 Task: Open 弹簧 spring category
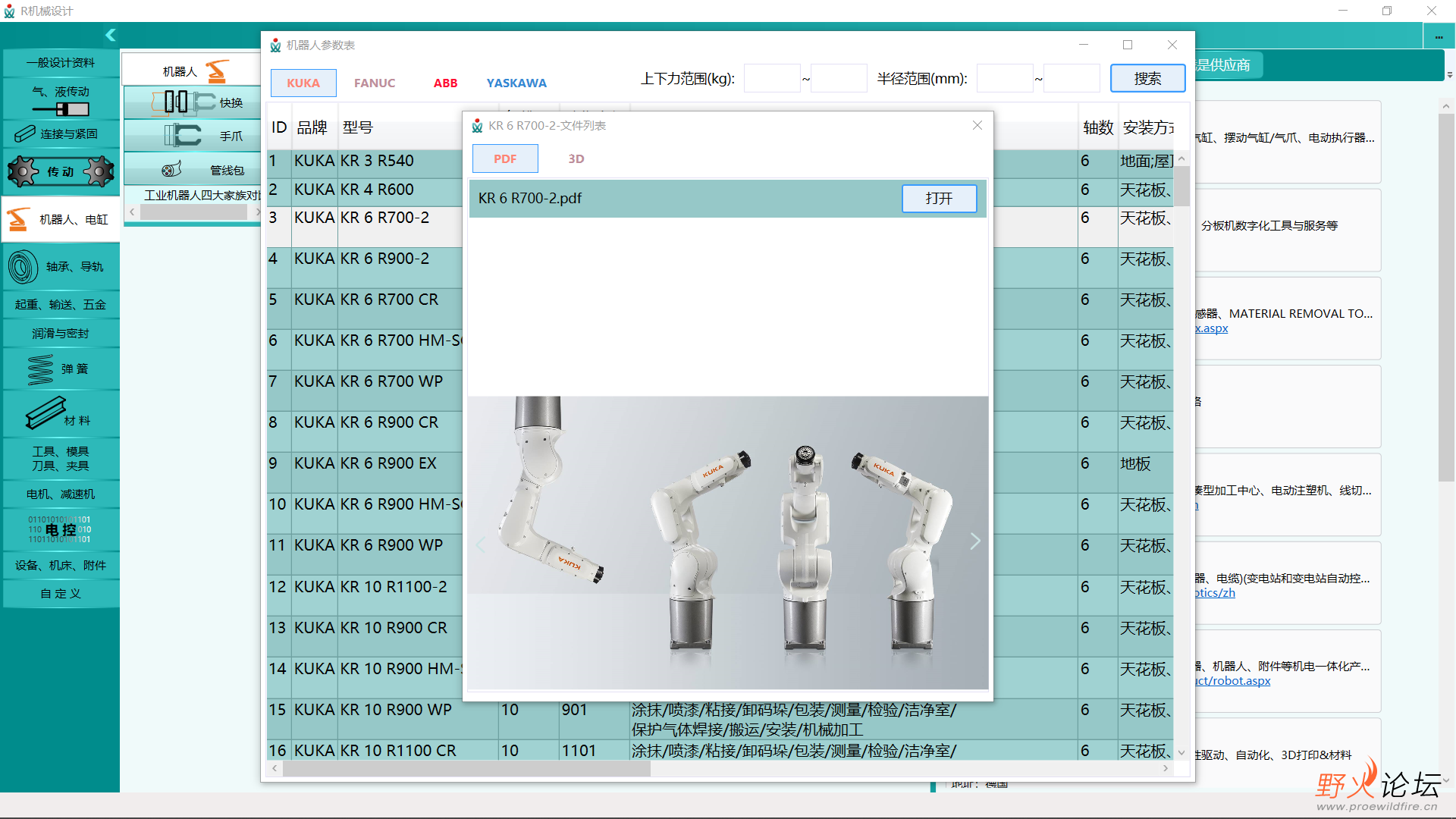point(61,369)
